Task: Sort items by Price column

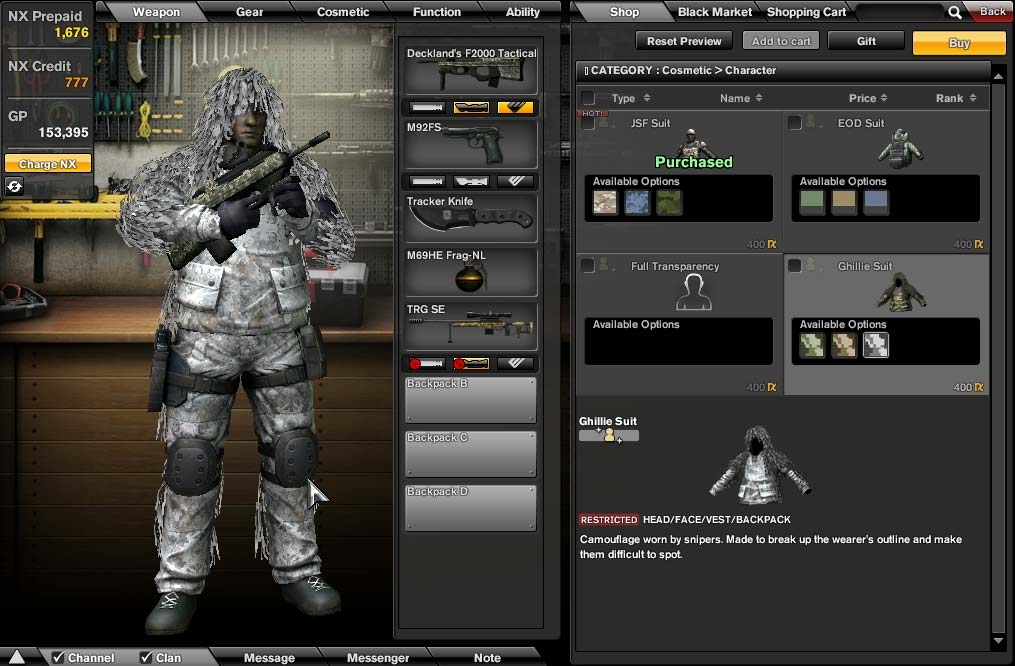Action: tap(868, 98)
